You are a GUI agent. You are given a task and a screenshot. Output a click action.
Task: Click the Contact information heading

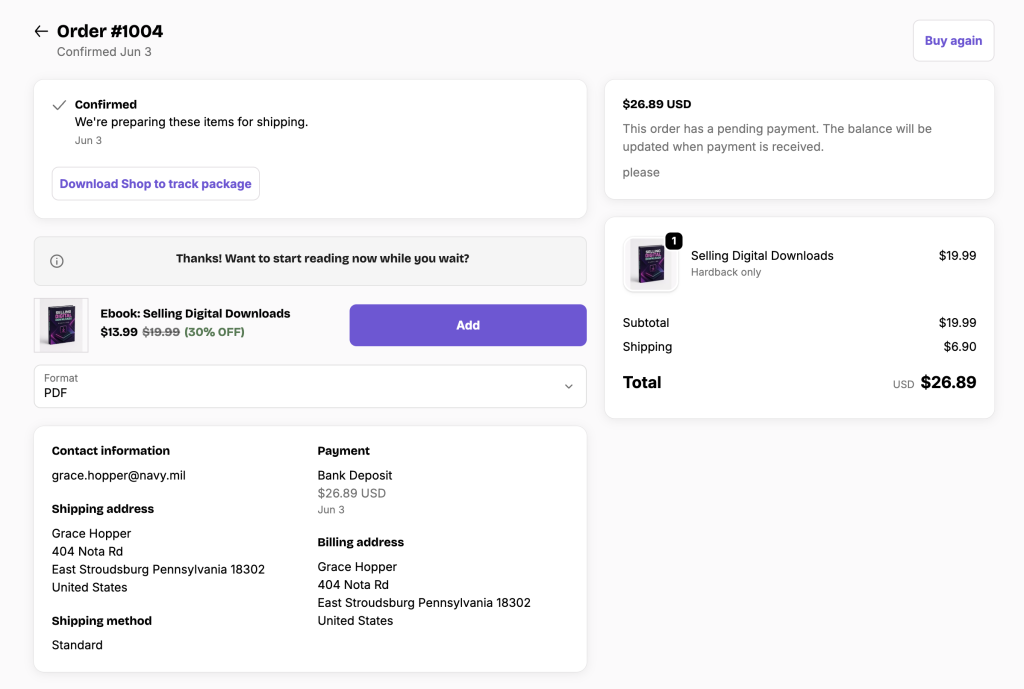point(110,451)
